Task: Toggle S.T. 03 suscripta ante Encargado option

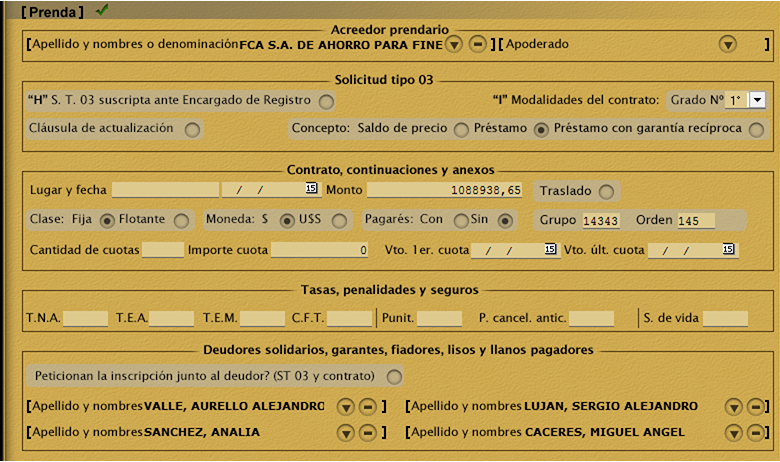Action: point(326,102)
